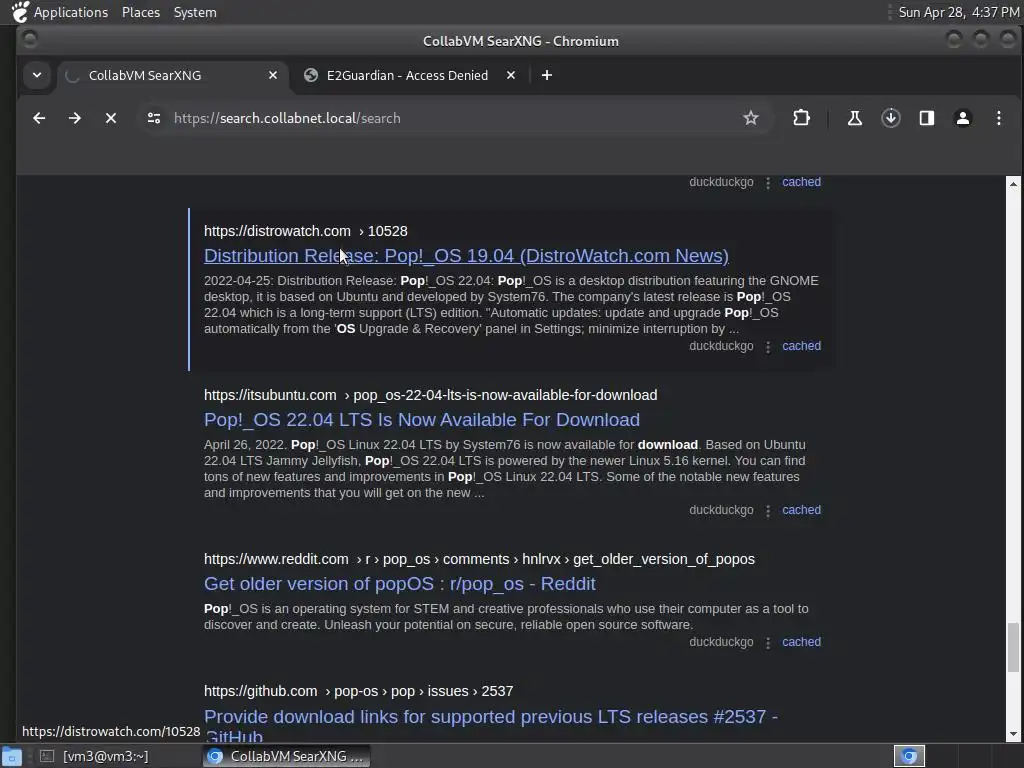Click scrollbar up arrow
This screenshot has height=768, width=1024.
tap(1013, 184)
